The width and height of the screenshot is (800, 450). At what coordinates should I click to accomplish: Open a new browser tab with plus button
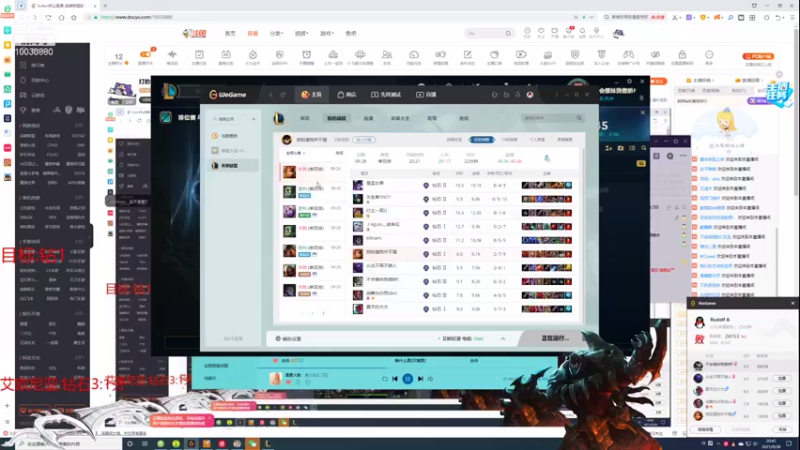tap(105, 6)
